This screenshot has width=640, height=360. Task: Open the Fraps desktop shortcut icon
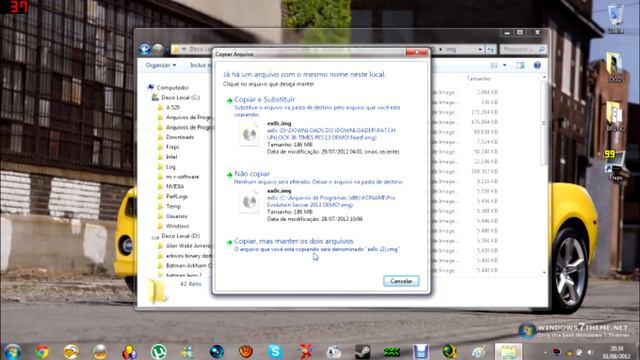615,165
